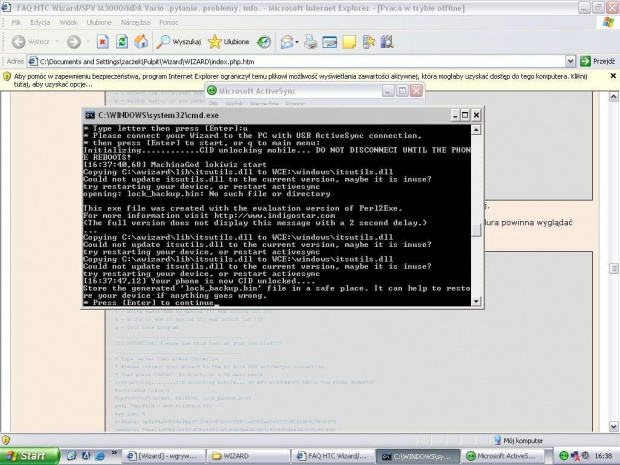Switch to C:\WINDOWS\sy... cmd taskbar button
Image resolution: width=620 pixels, height=465 pixels.
(418, 456)
